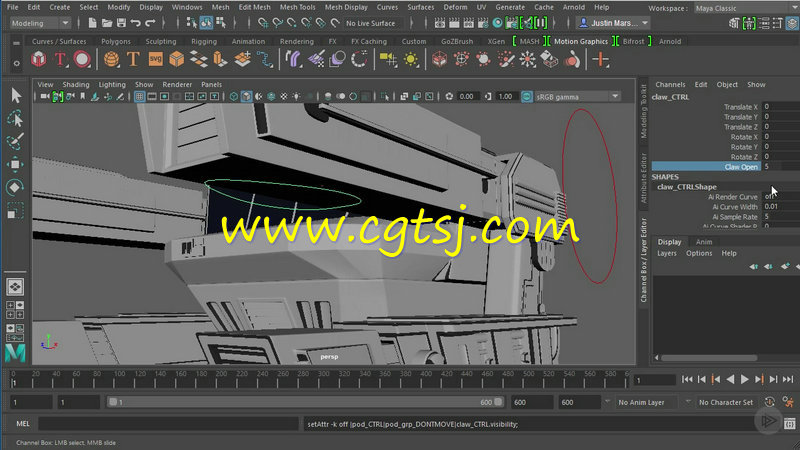Open the Attribute Editor side tab

click(x=643, y=178)
